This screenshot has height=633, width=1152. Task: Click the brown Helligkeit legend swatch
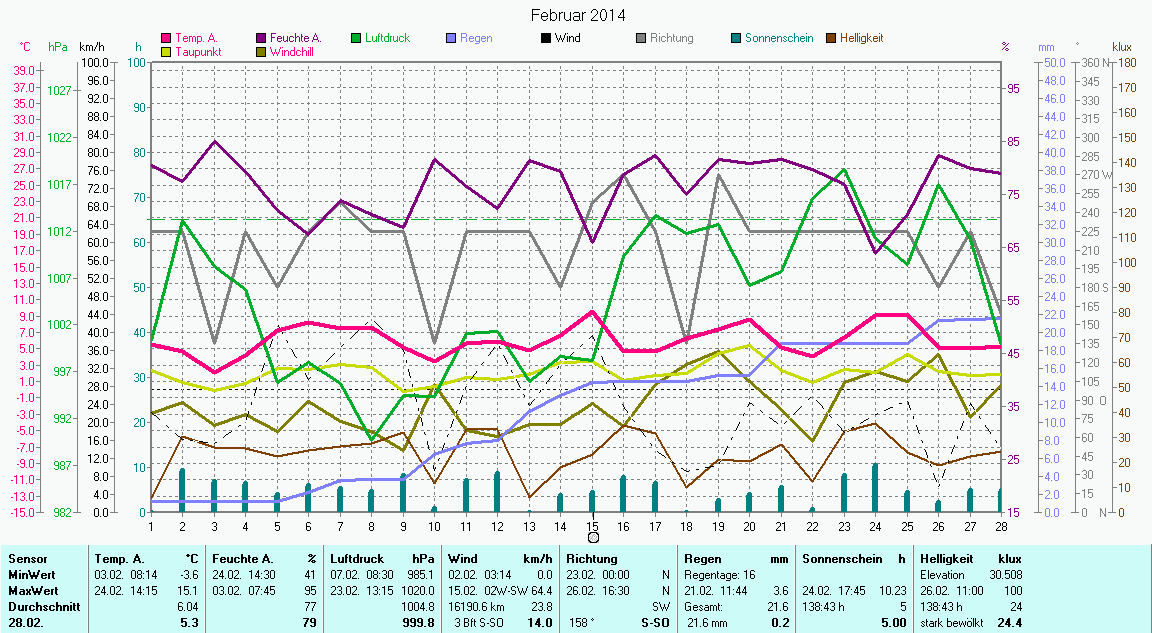(x=832, y=38)
